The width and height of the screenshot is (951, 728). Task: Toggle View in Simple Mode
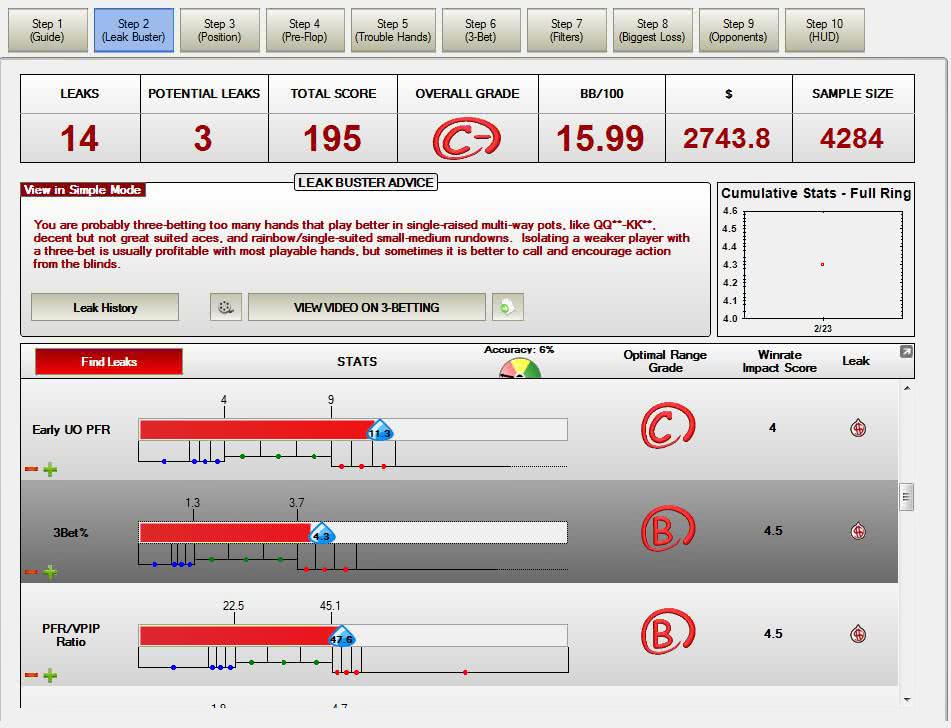[83, 190]
